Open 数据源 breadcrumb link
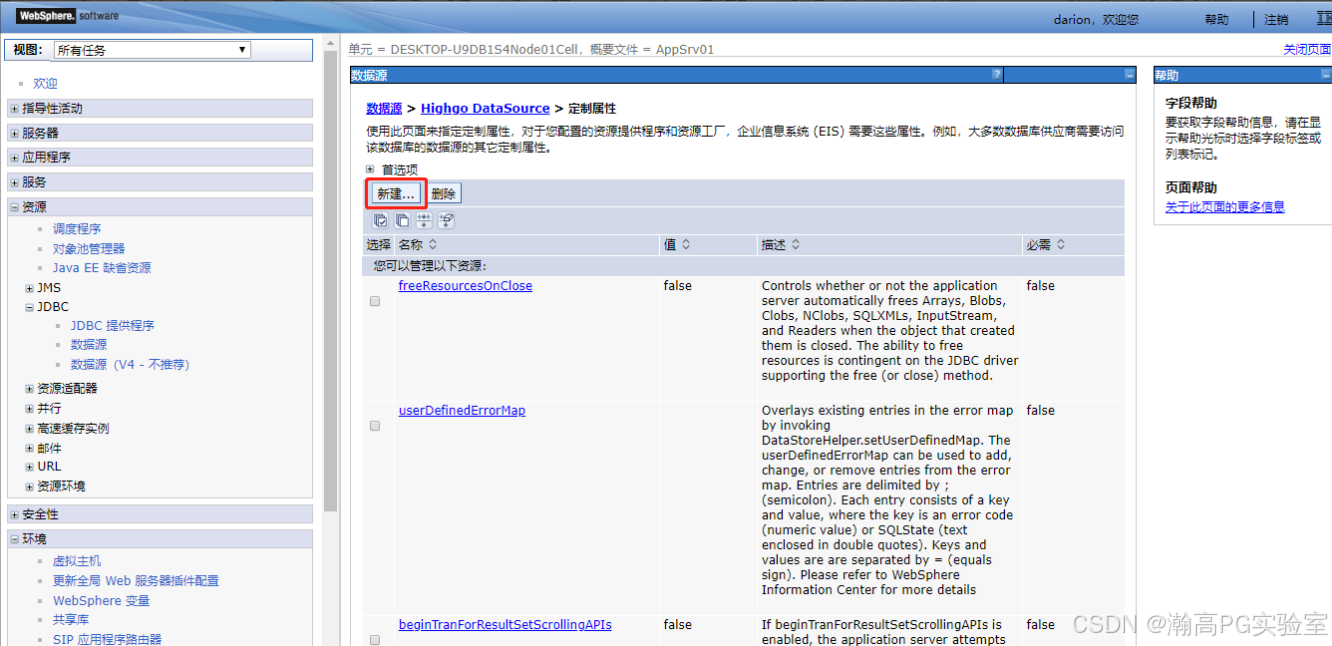Screen dimensions: 1332x646 pyautogui.click(x=384, y=108)
